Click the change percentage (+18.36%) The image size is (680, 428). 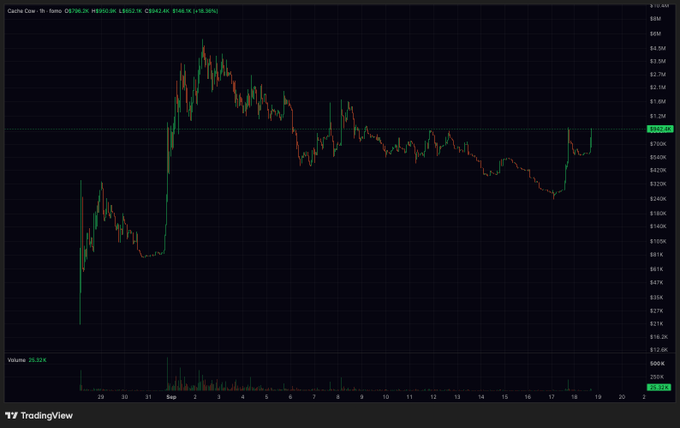click(x=205, y=11)
